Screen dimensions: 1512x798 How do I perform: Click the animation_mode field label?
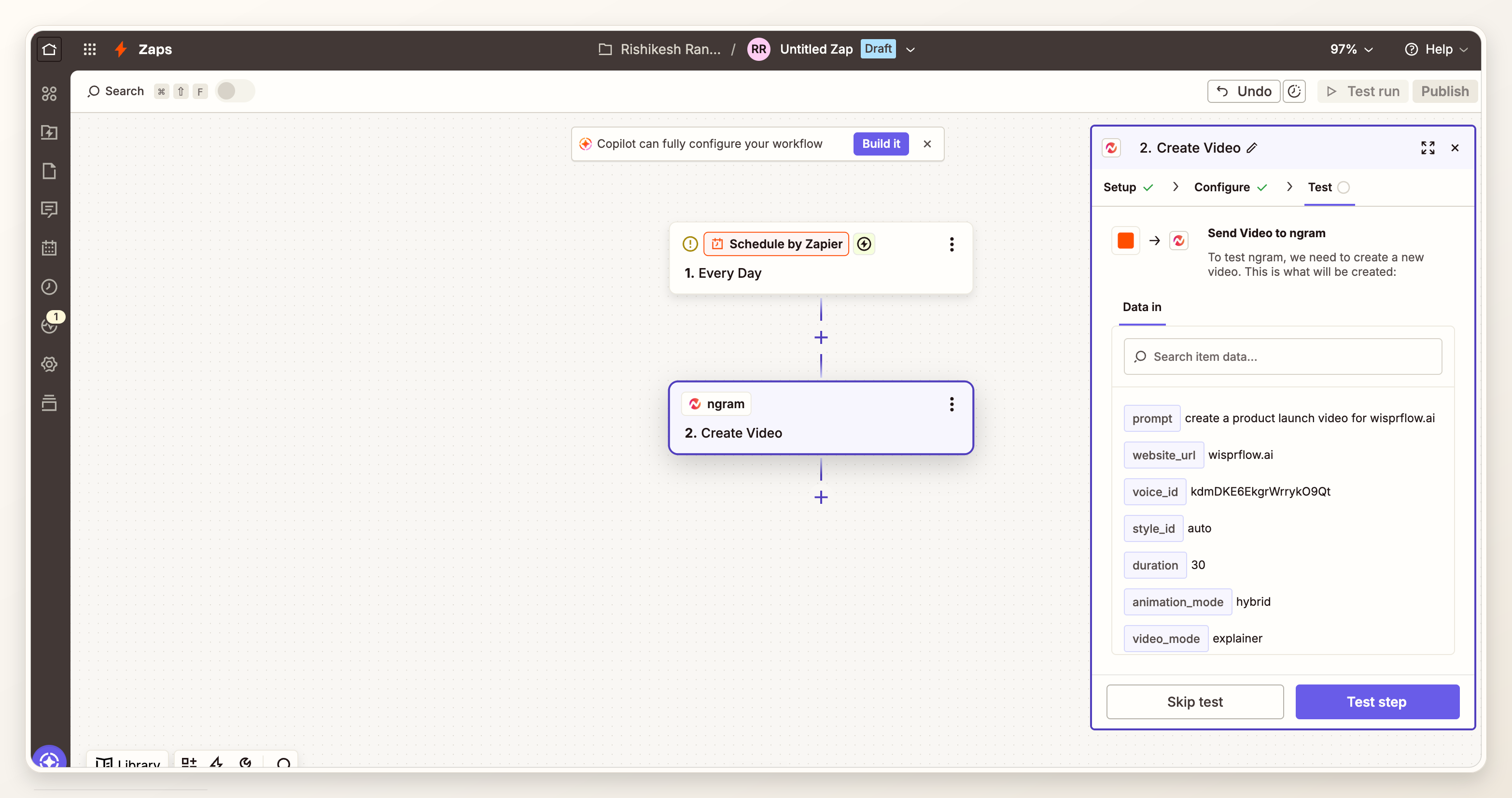pos(1177,602)
